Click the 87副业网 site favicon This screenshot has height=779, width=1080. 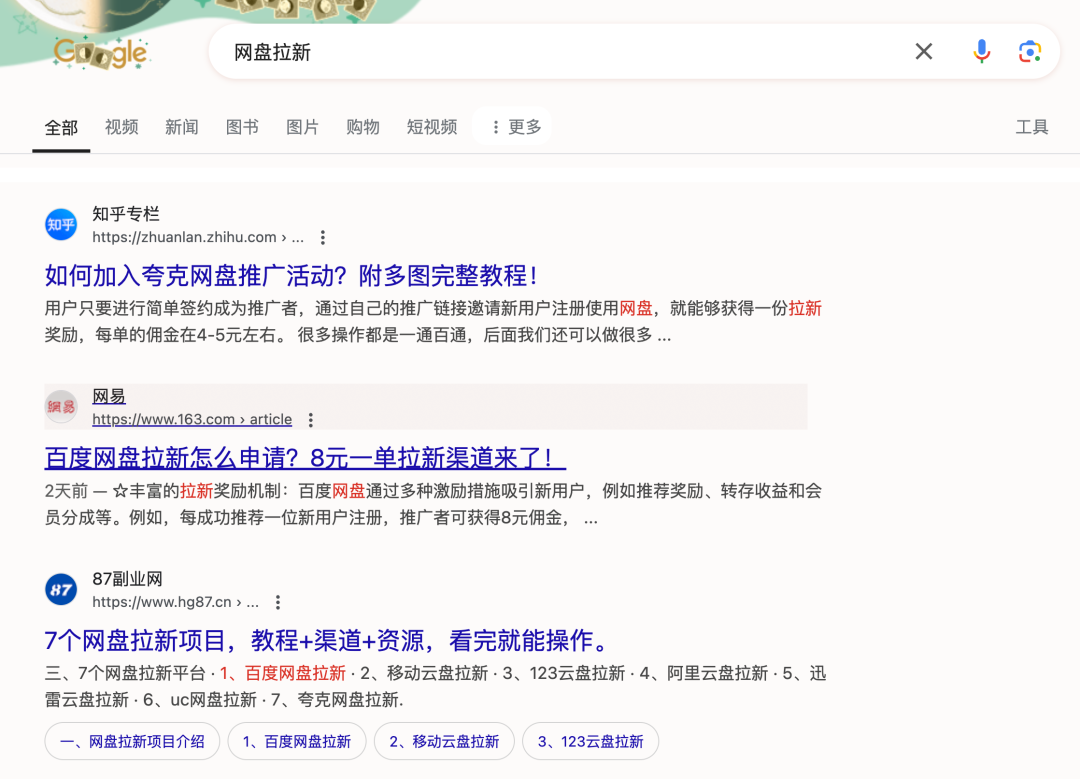(61, 590)
